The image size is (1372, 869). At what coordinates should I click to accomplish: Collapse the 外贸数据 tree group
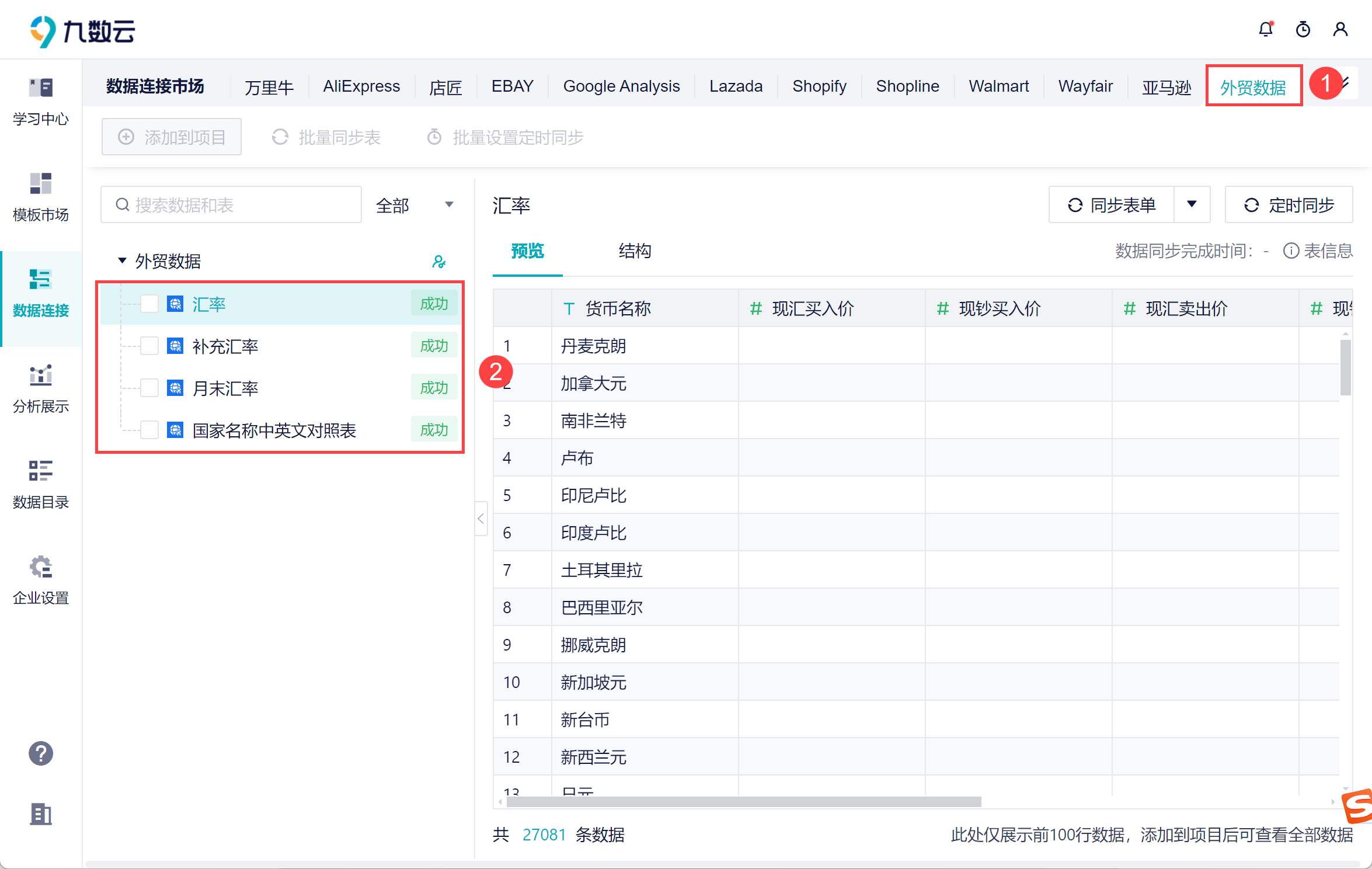click(122, 260)
